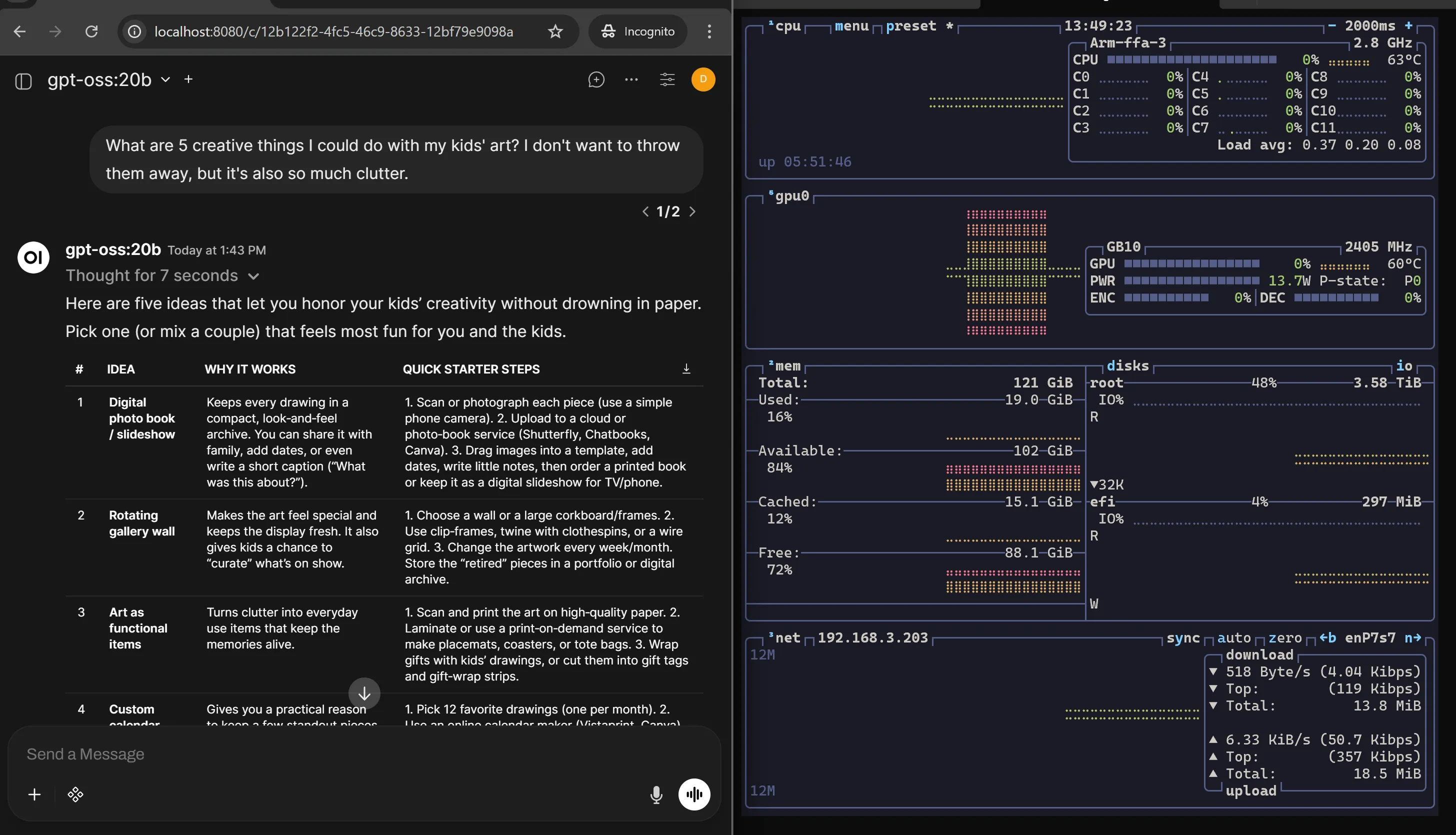Open a new model tab with the plus button
Image resolution: width=1456 pixels, height=835 pixels.
coord(188,79)
